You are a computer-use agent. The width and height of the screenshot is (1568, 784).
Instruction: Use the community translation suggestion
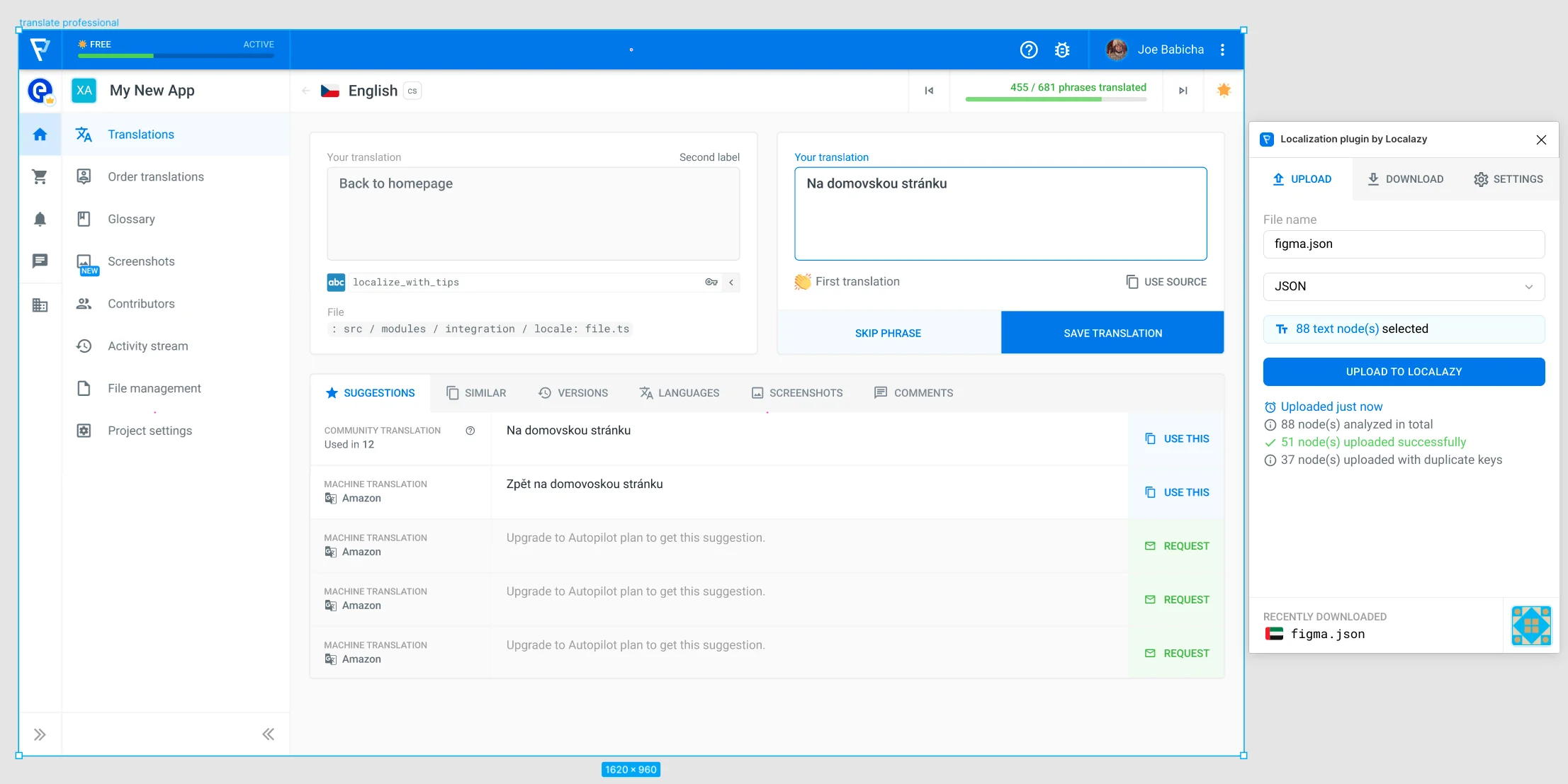pos(1176,439)
